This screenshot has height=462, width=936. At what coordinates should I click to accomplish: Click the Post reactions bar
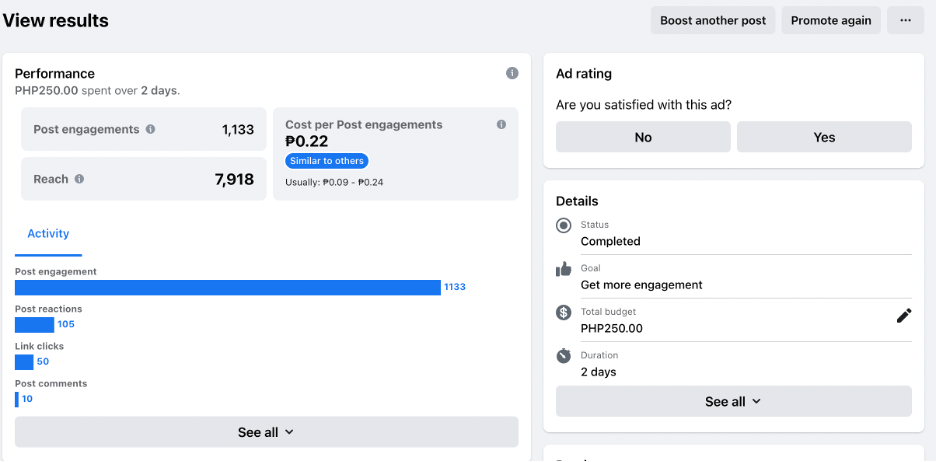click(x=34, y=324)
